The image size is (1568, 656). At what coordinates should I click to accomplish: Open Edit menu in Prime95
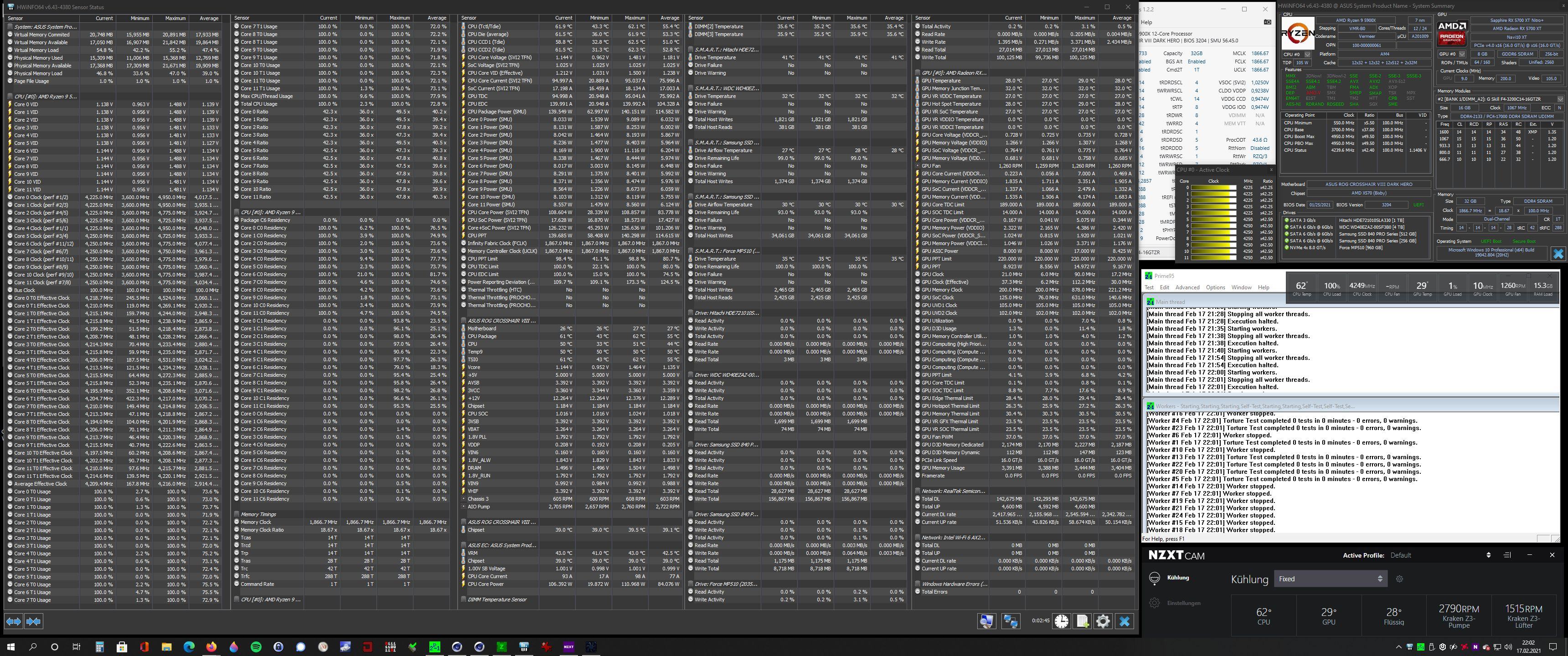(x=1164, y=287)
